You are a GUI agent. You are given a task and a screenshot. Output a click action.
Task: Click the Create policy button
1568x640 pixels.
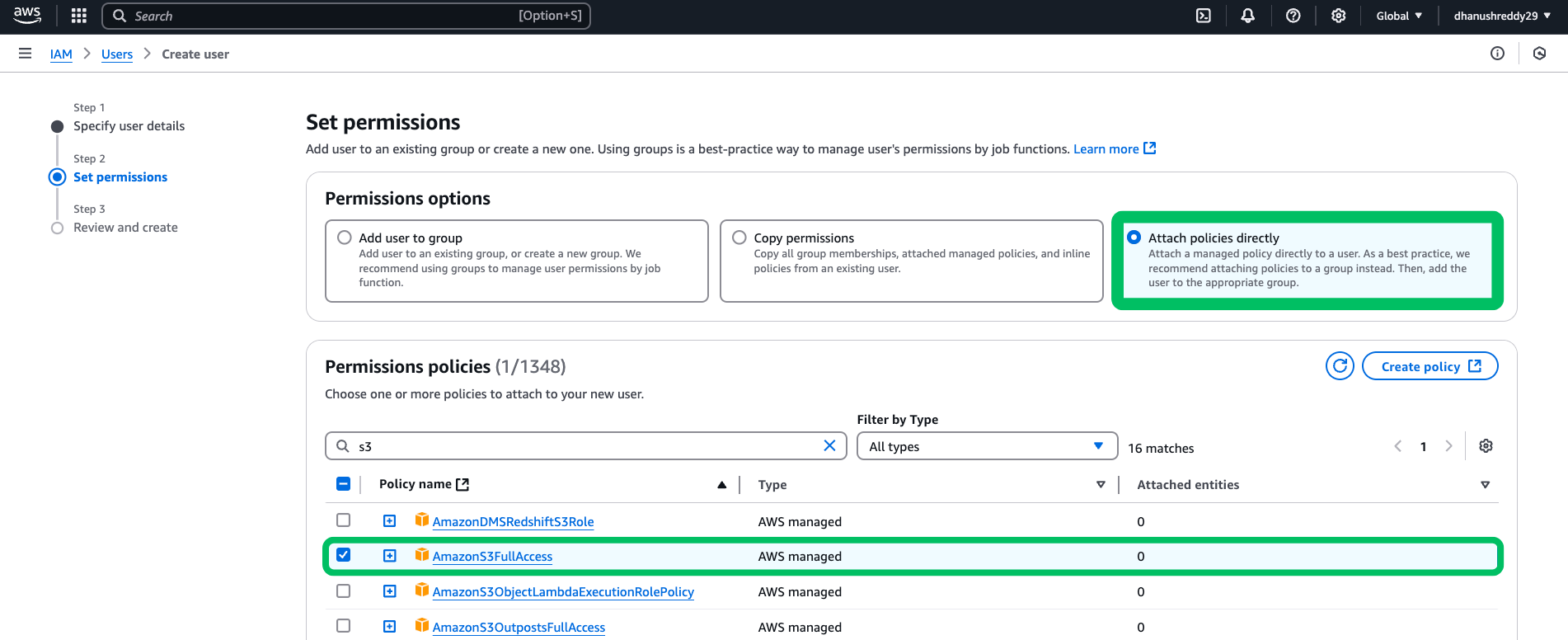coord(1430,366)
